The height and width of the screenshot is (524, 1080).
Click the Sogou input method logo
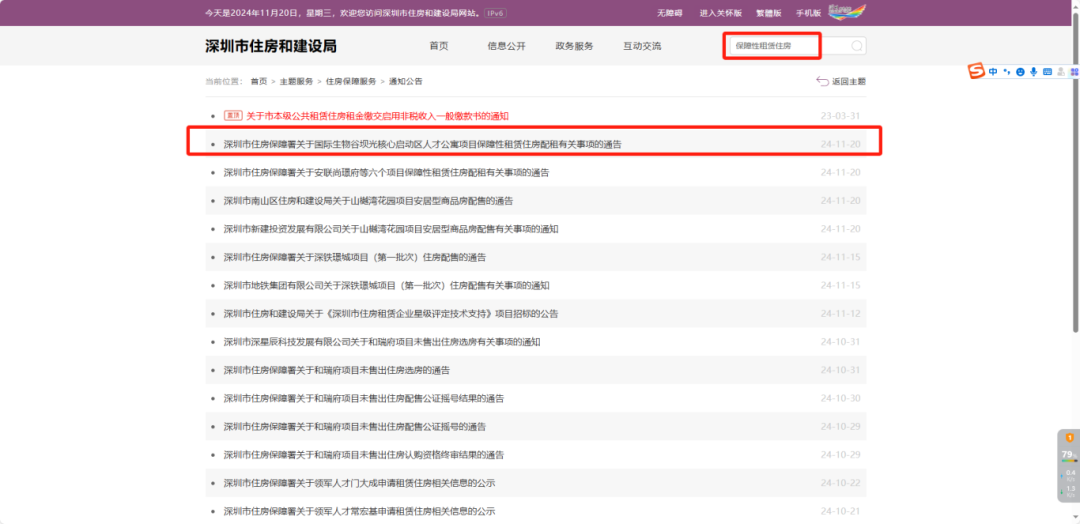tap(977, 72)
